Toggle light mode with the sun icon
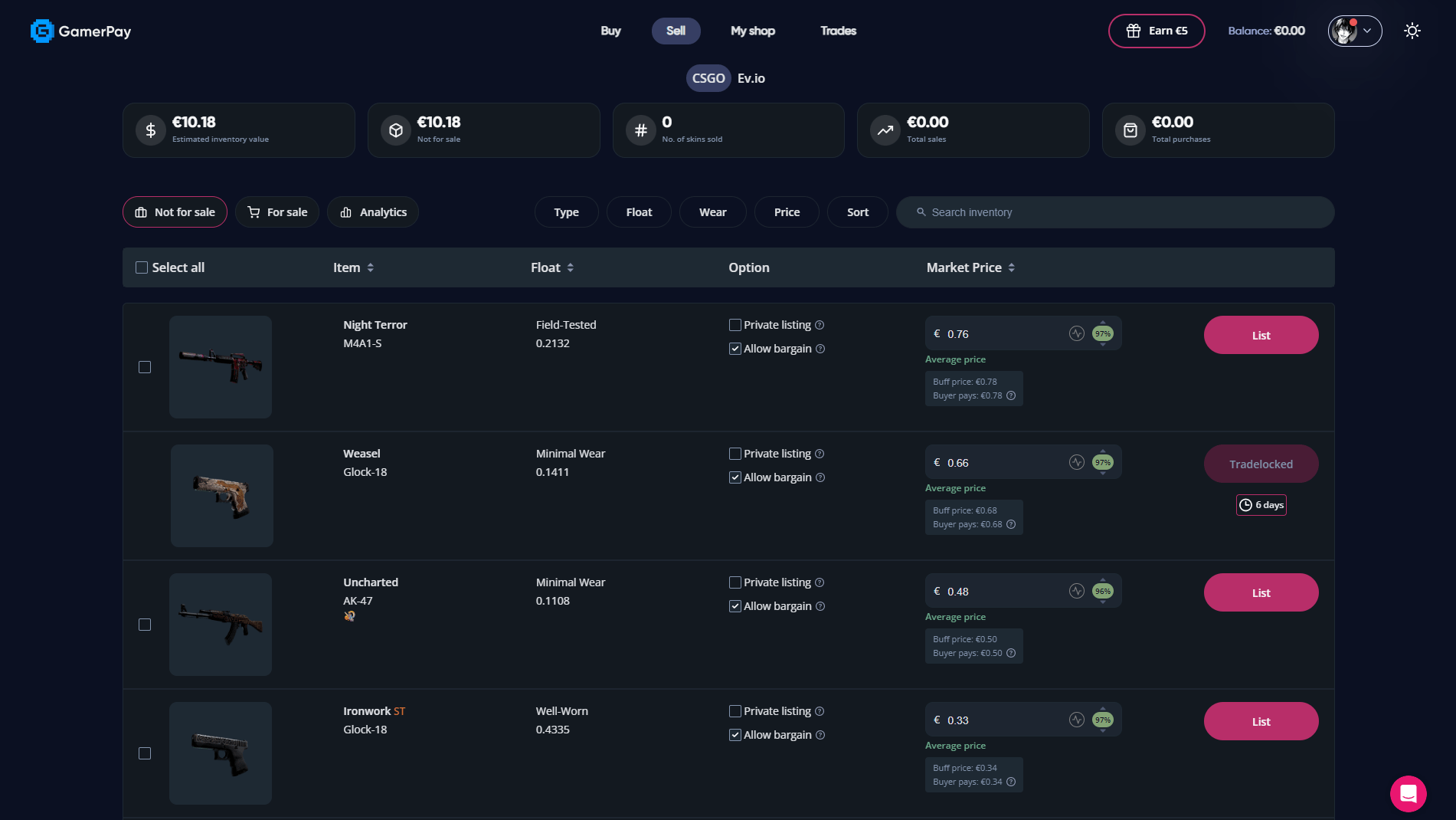This screenshot has width=1456, height=820. pyautogui.click(x=1412, y=31)
